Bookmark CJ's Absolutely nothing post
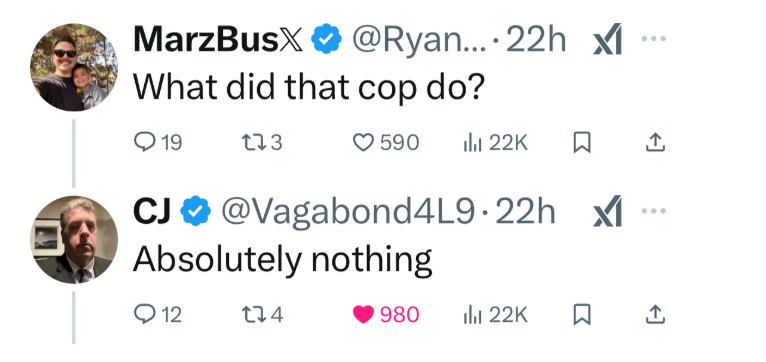The height and width of the screenshot is (362, 766). (582, 315)
